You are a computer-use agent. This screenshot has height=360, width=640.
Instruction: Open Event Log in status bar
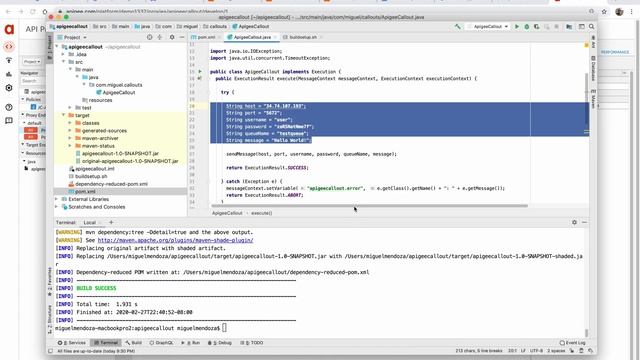tap(572, 343)
